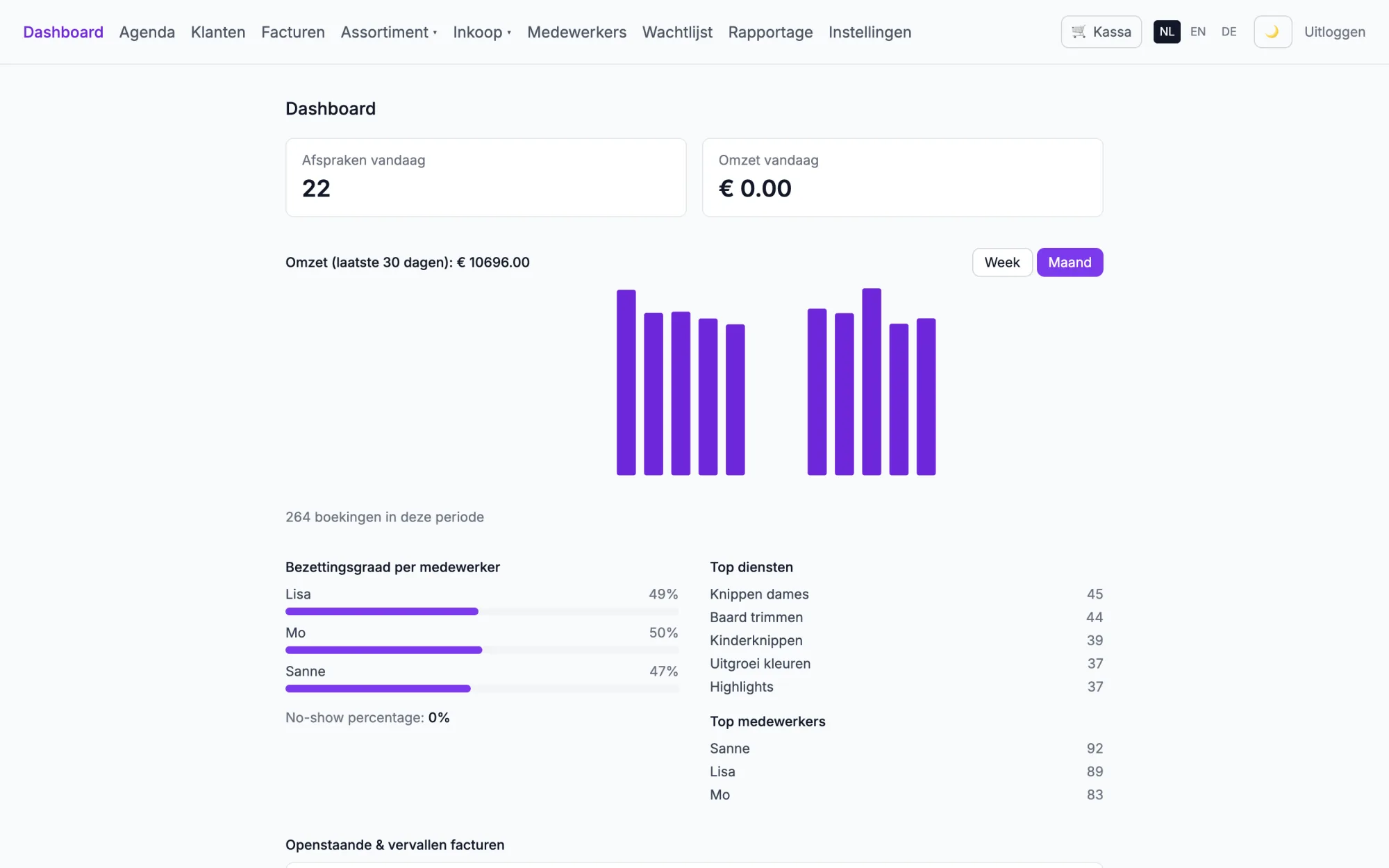The width and height of the screenshot is (1389, 868).
Task: Click the Omzet vandaag card
Action: [x=902, y=177]
